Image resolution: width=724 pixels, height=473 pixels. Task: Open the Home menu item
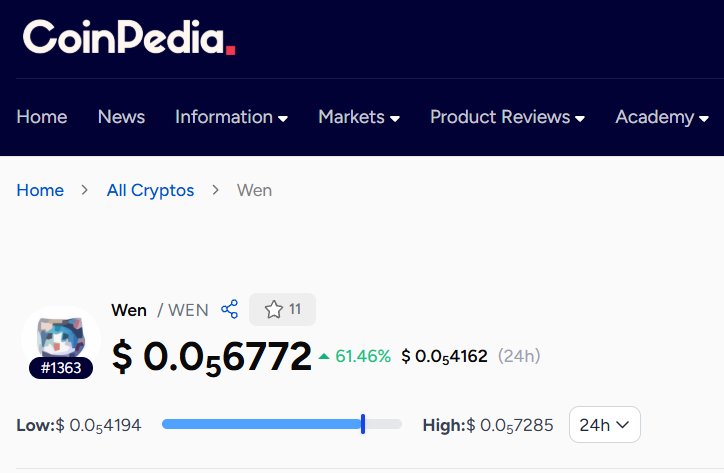click(x=42, y=117)
